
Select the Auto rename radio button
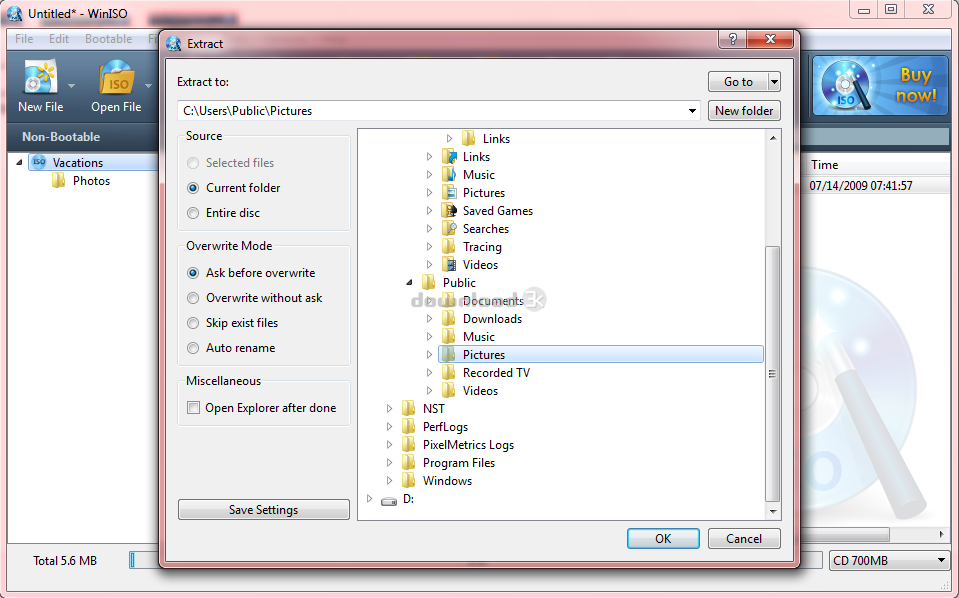point(194,348)
